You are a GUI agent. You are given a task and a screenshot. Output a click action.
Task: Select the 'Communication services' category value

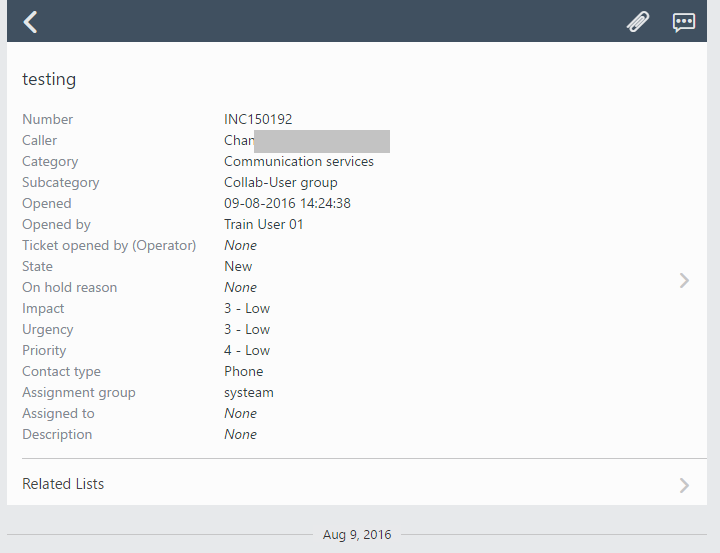(298, 161)
